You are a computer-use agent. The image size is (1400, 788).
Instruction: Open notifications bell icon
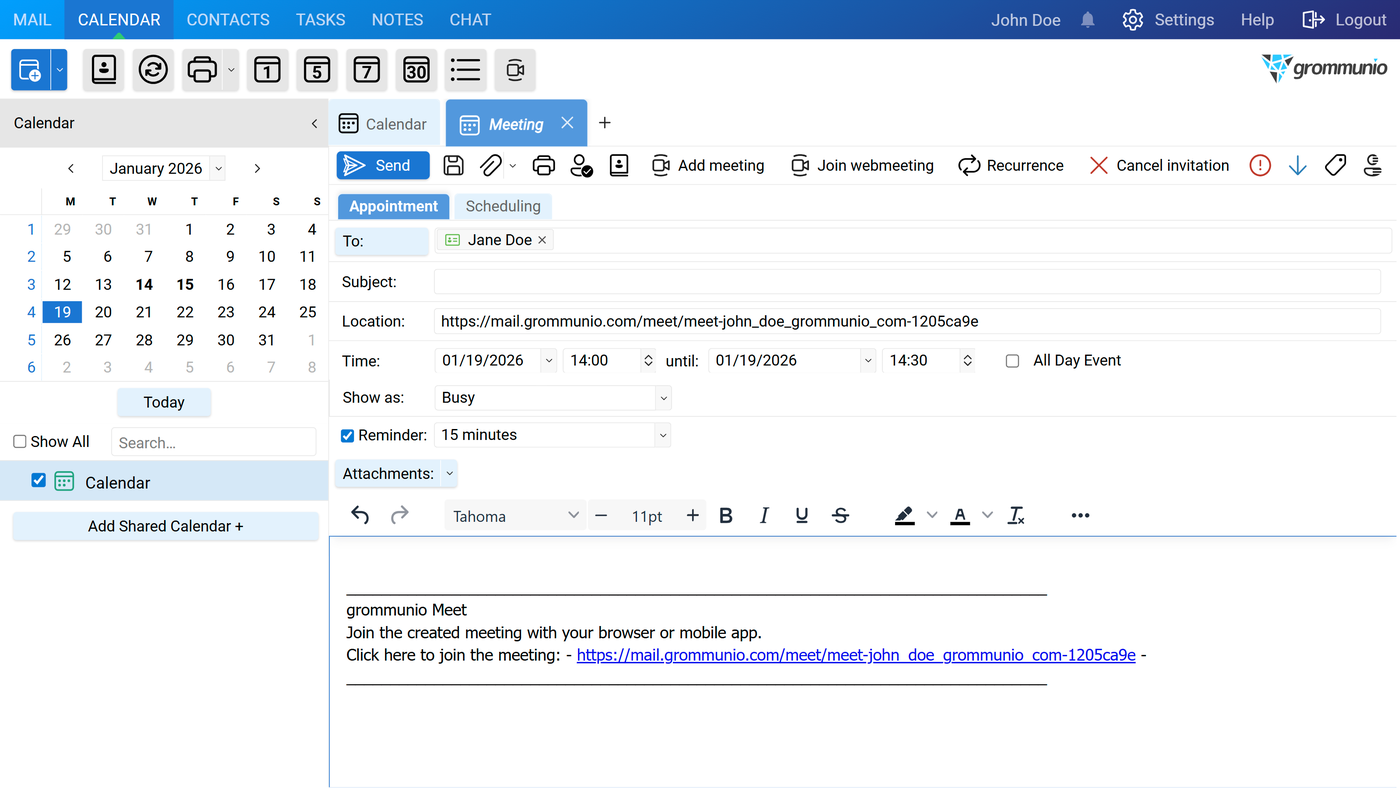[x=1088, y=20]
